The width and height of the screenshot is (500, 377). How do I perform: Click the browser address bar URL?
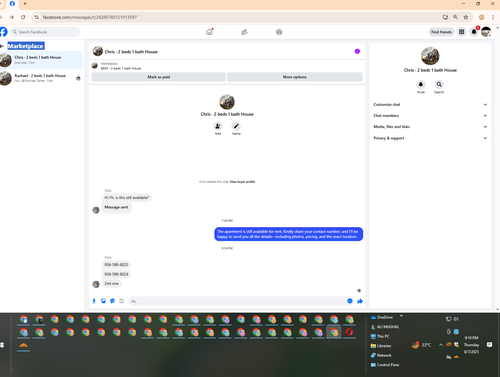(90, 17)
